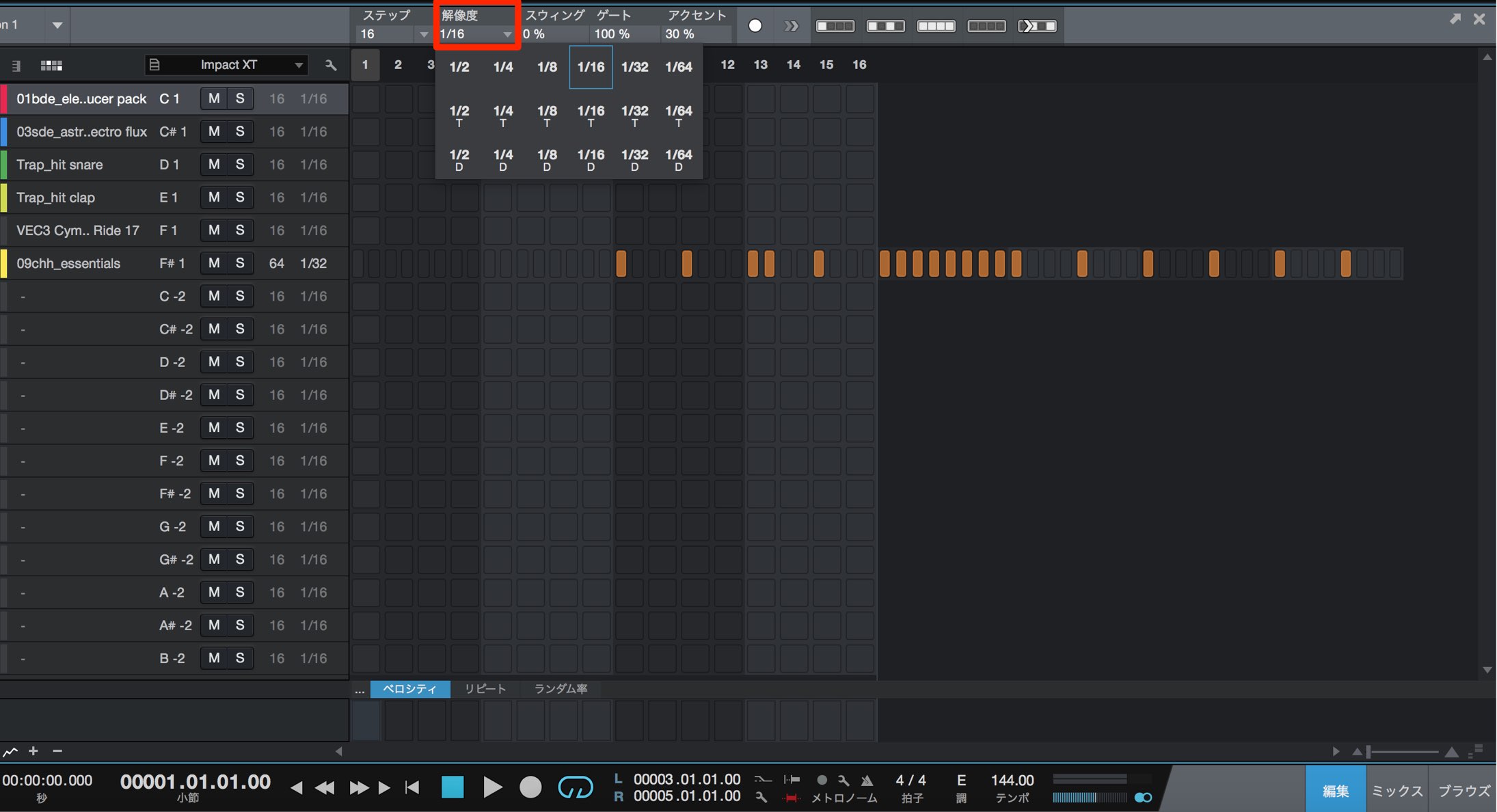Switch to grid pattern view icon
The width and height of the screenshot is (1497, 812).
pos(51,66)
